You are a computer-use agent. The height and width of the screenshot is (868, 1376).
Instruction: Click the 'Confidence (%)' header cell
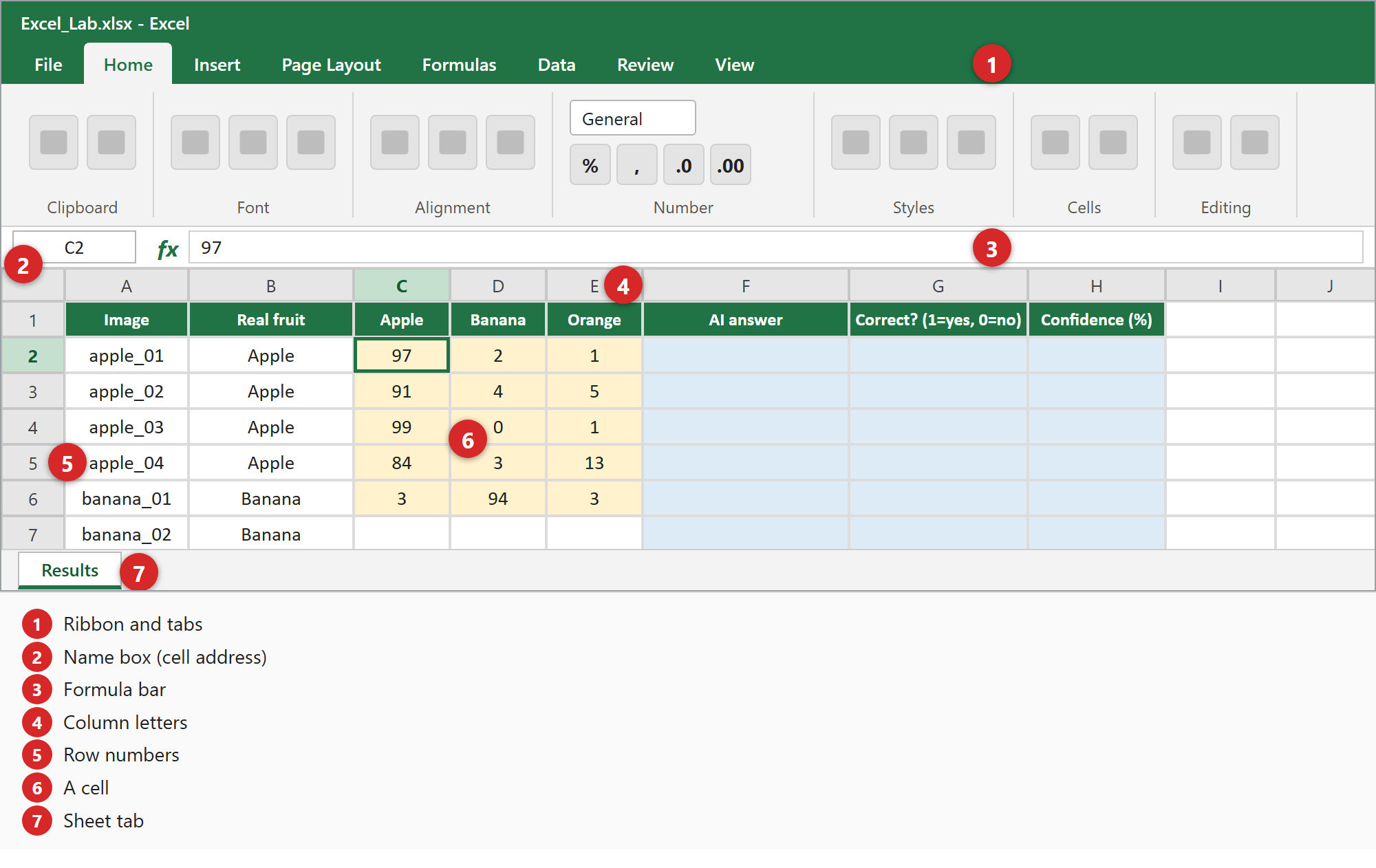tap(1097, 320)
